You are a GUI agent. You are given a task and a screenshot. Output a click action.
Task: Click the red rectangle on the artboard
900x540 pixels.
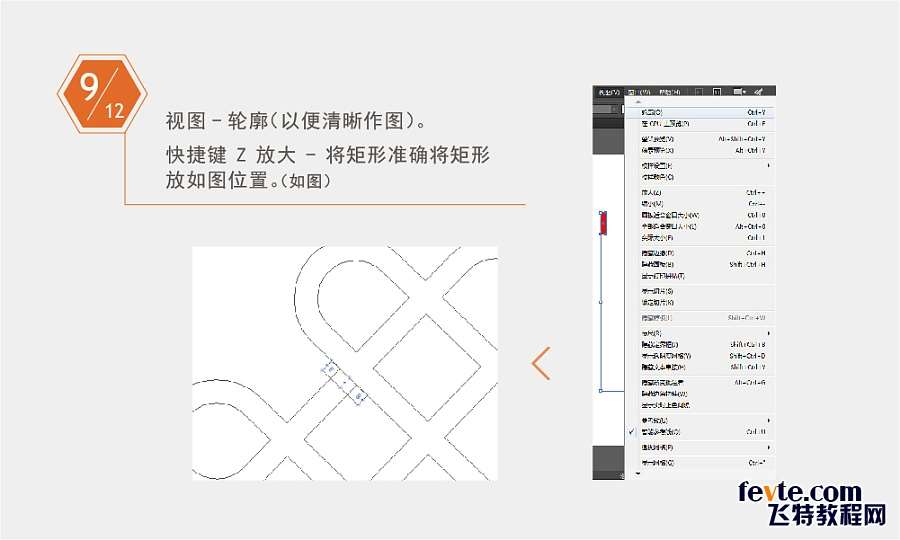602,223
